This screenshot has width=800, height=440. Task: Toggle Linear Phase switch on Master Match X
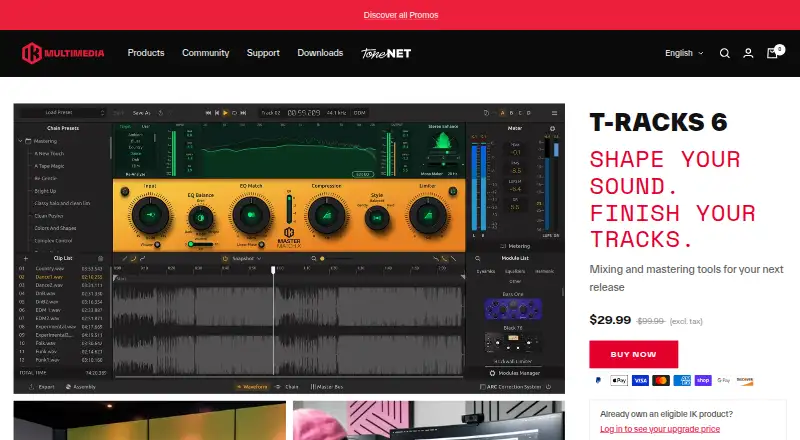pos(261,245)
